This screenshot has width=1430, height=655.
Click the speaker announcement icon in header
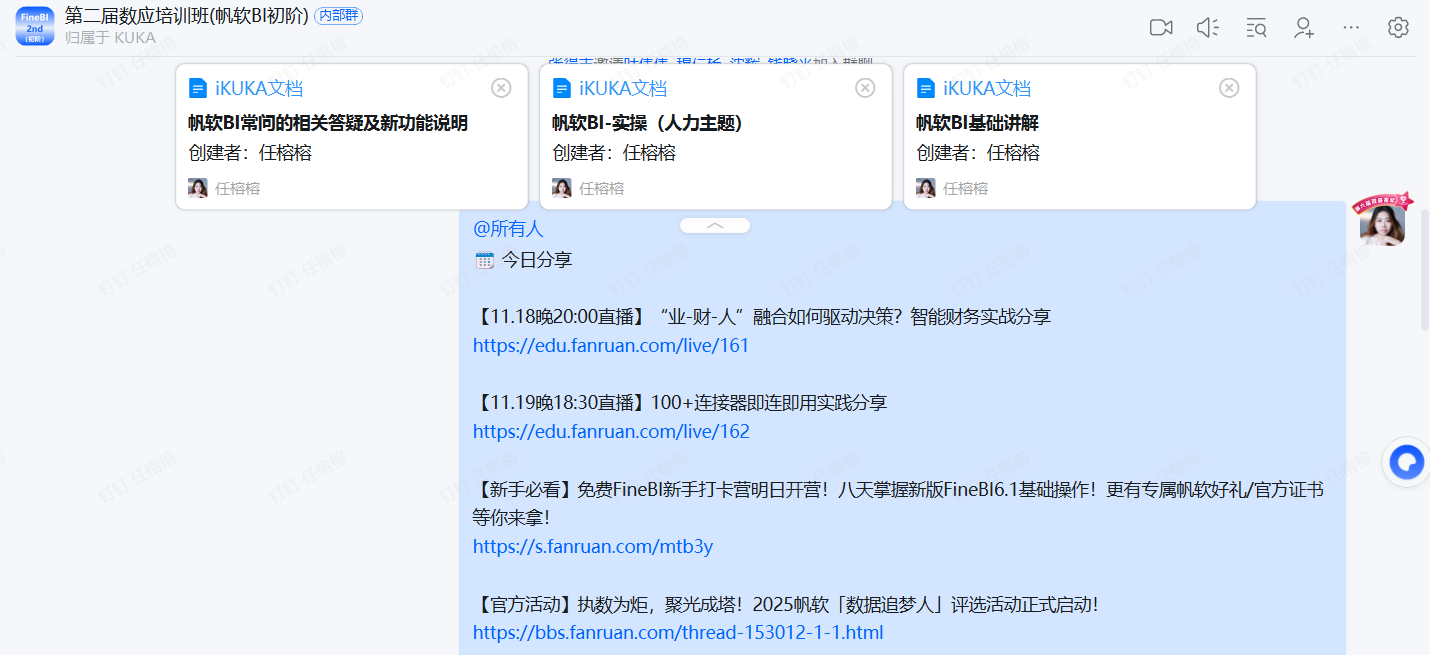[1208, 28]
